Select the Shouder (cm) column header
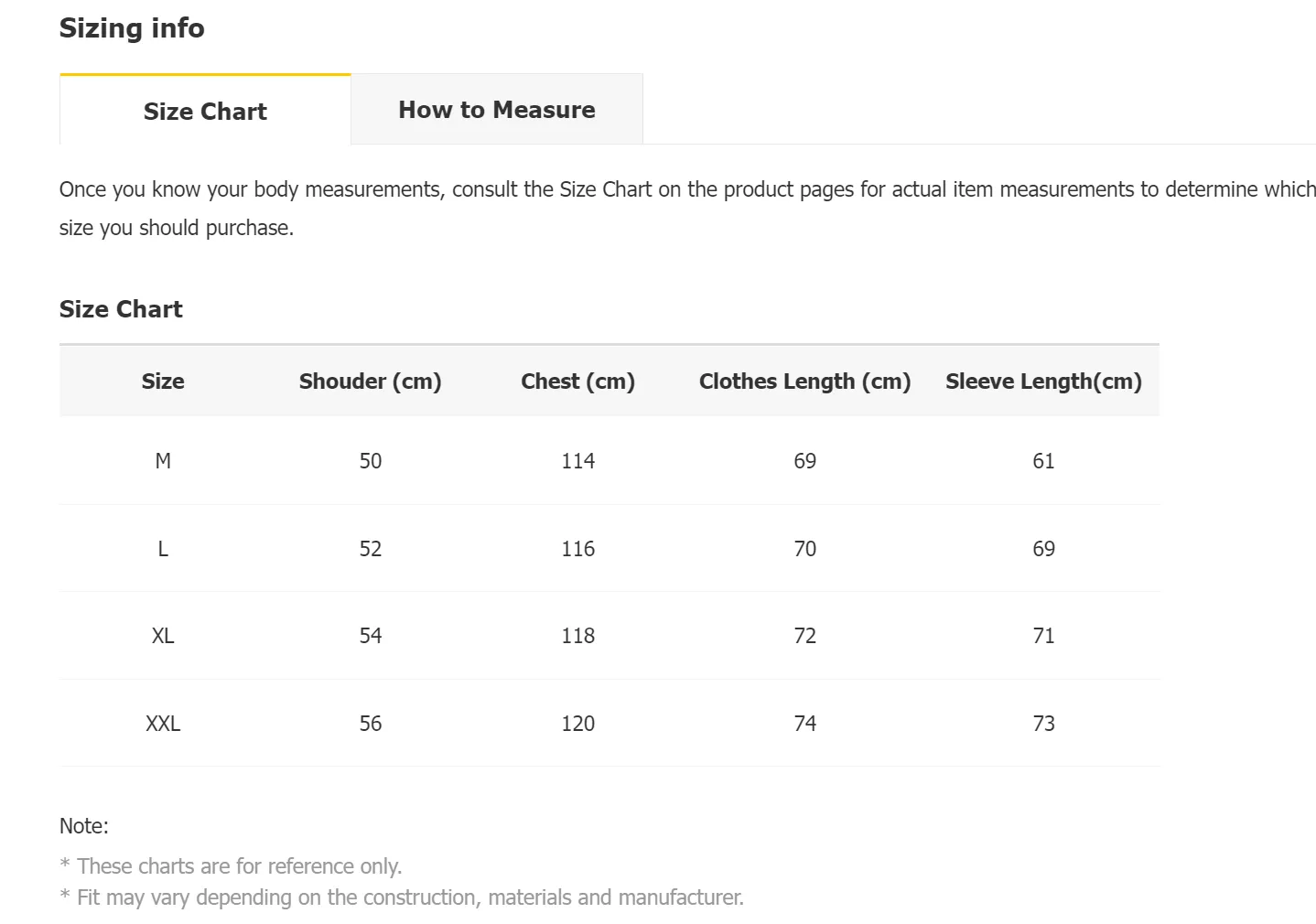 [370, 381]
